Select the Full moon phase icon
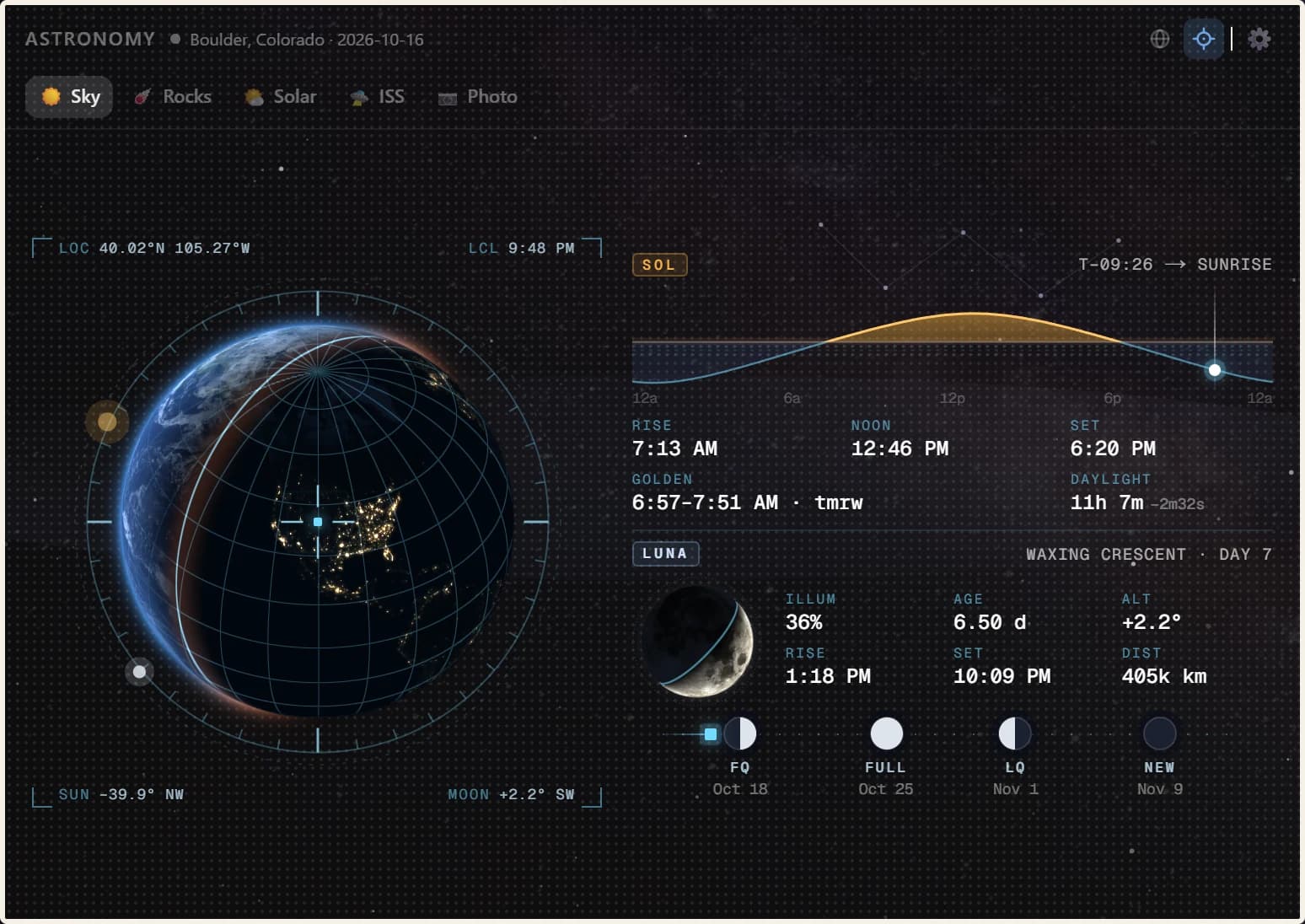The width and height of the screenshot is (1305, 924). pos(886,733)
